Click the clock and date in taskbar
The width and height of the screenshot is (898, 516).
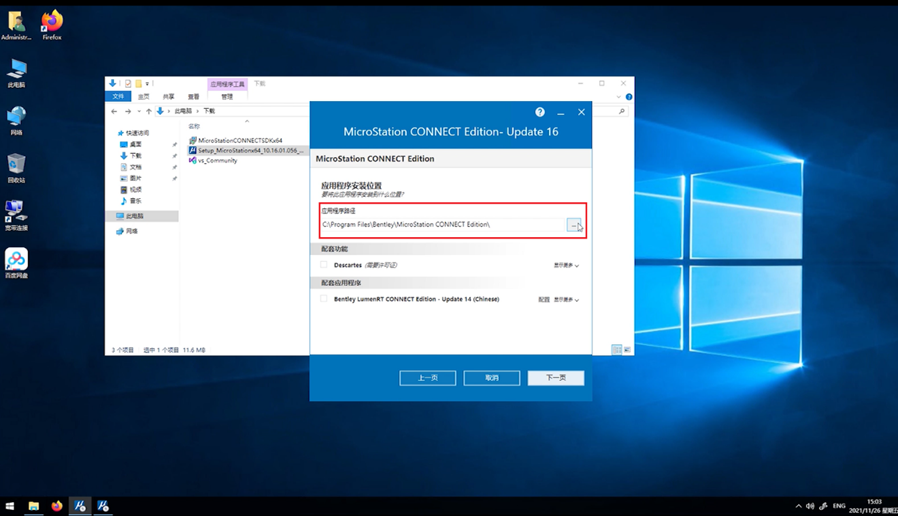874,506
